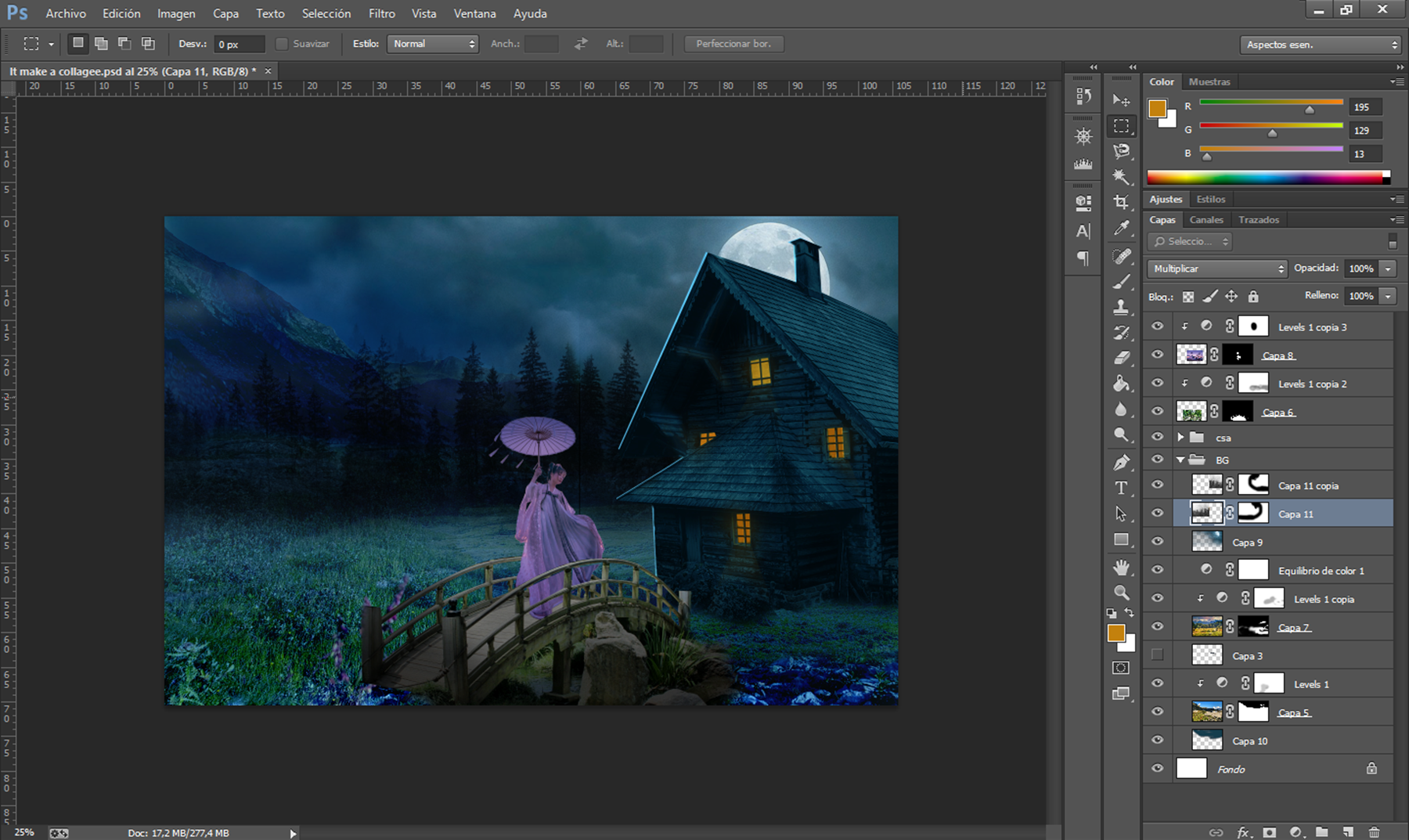1409x840 pixels.
Task: Switch to the Estilos tab
Action: 1211,199
